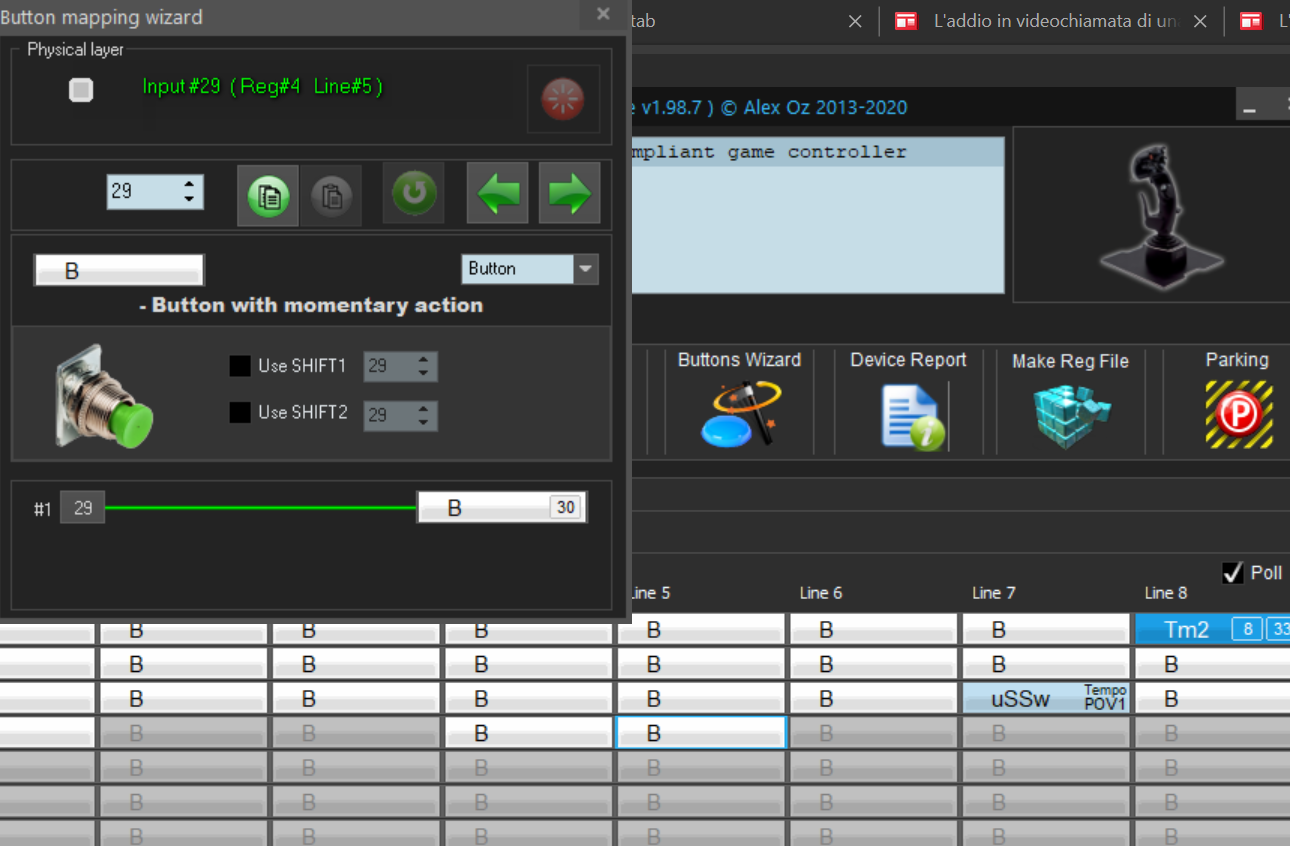The height and width of the screenshot is (846, 1290).
Task: Select the uSSw Tempo POV1 cell
Action: 1045,698
